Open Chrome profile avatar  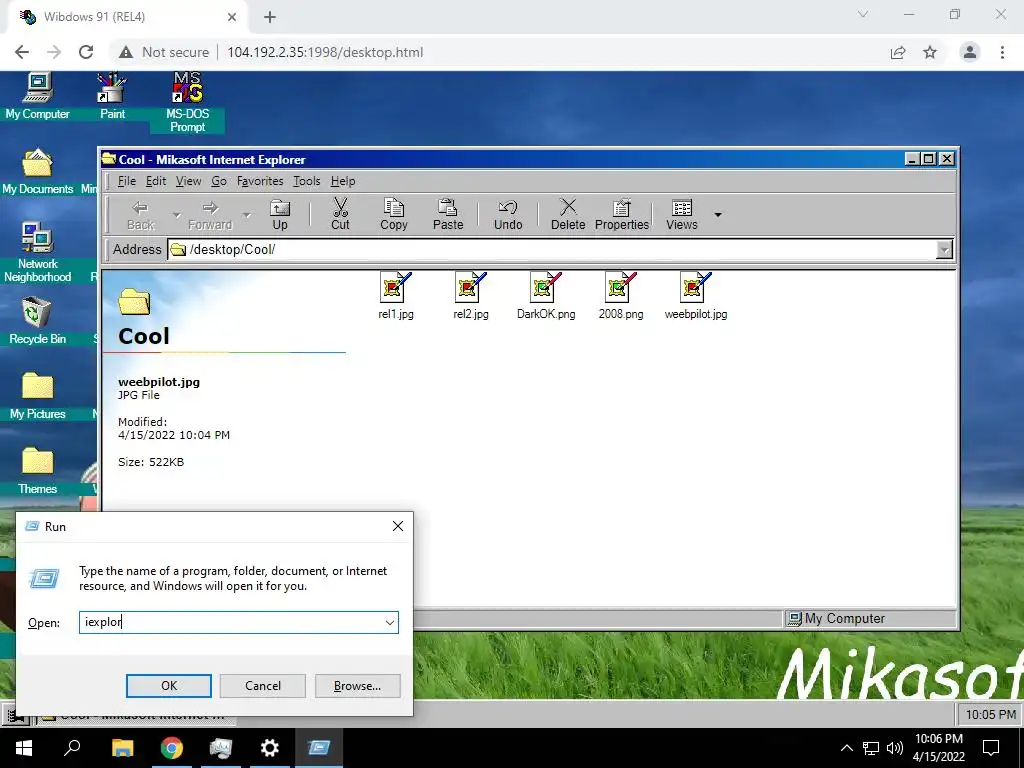point(970,52)
